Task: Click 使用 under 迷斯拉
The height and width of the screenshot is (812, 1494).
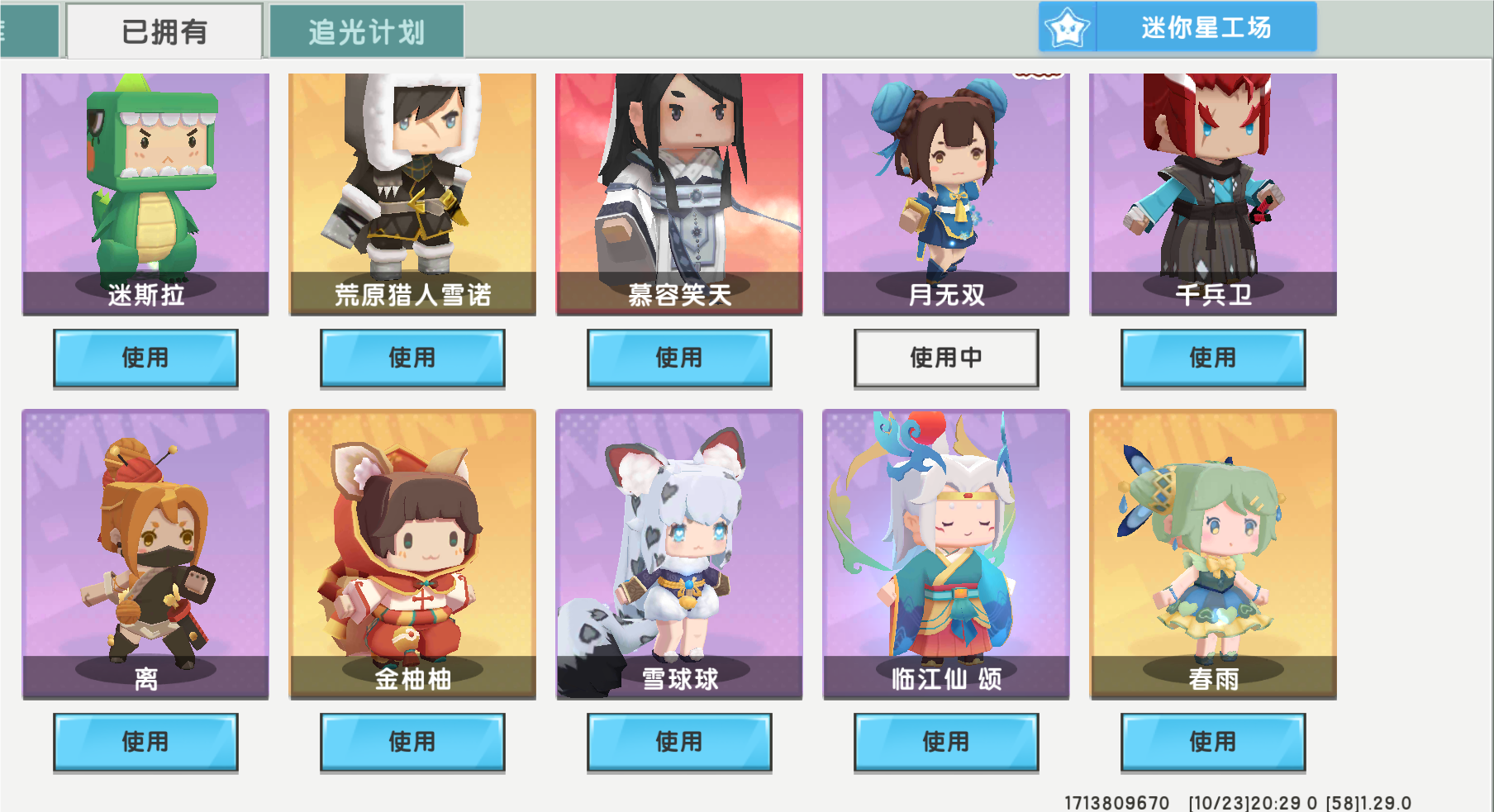Action: point(145,359)
